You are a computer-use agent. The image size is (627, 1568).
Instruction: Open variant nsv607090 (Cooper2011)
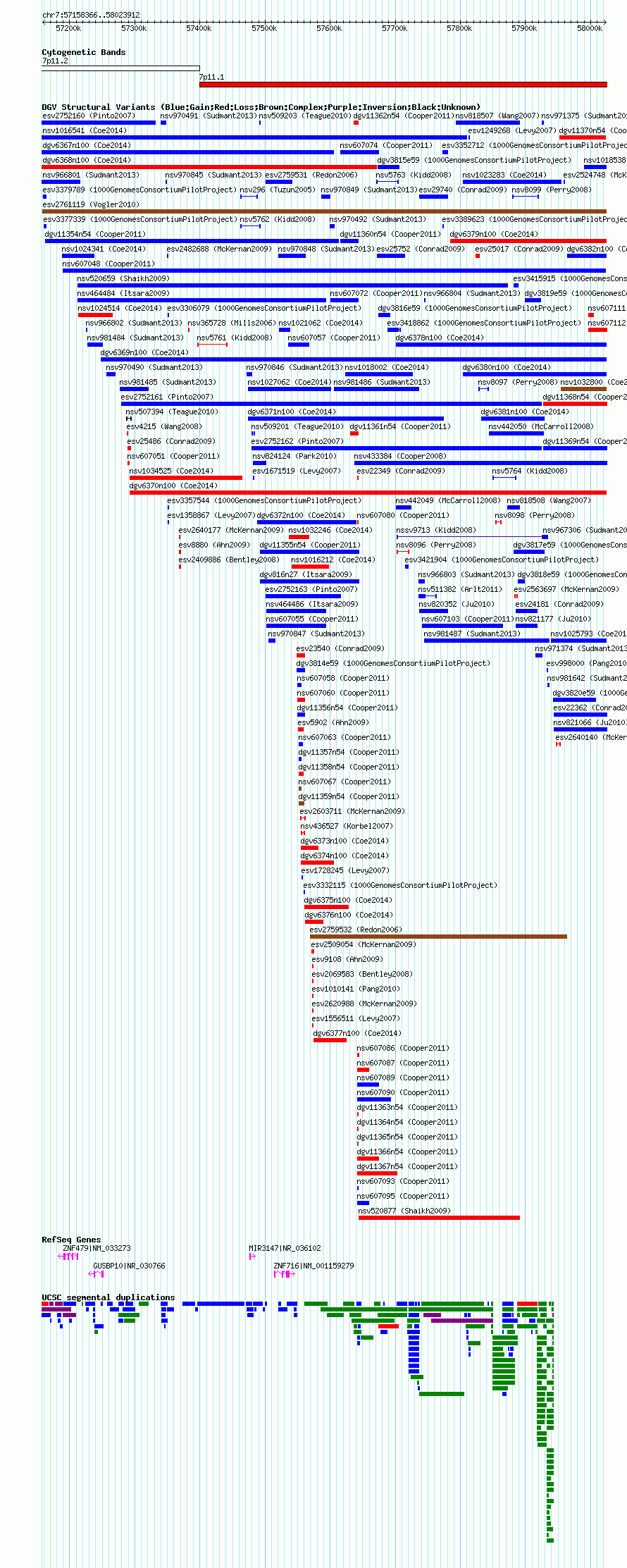tap(403, 1092)
